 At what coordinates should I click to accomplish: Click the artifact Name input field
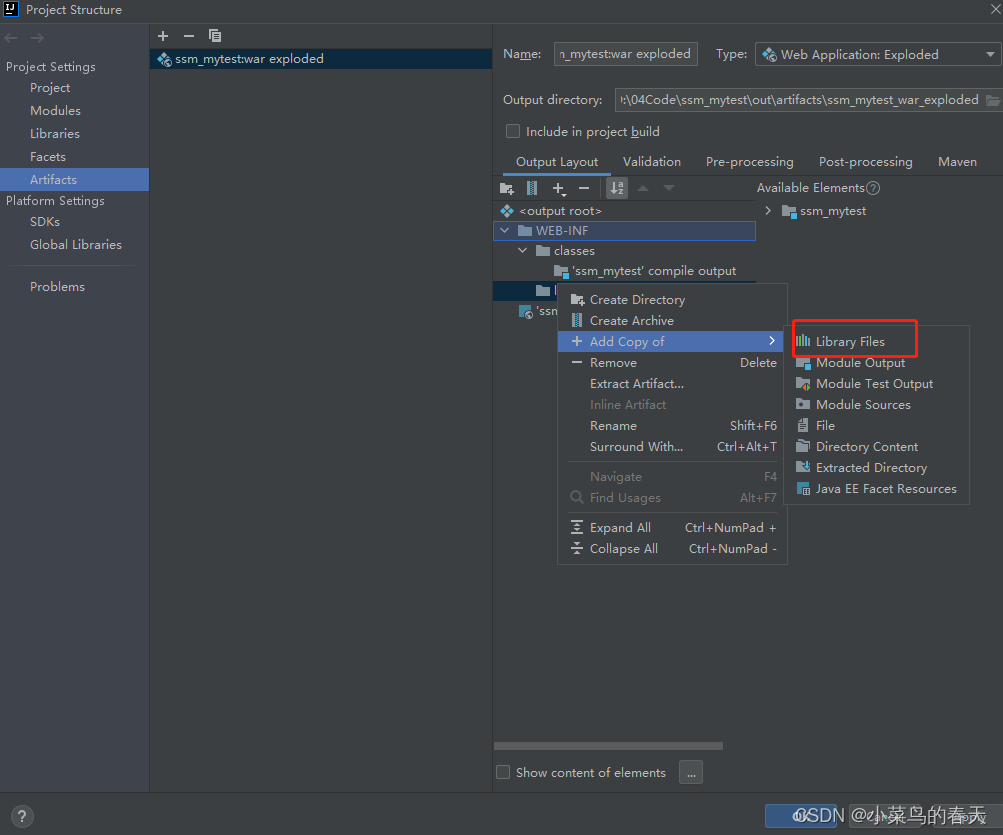626,54
